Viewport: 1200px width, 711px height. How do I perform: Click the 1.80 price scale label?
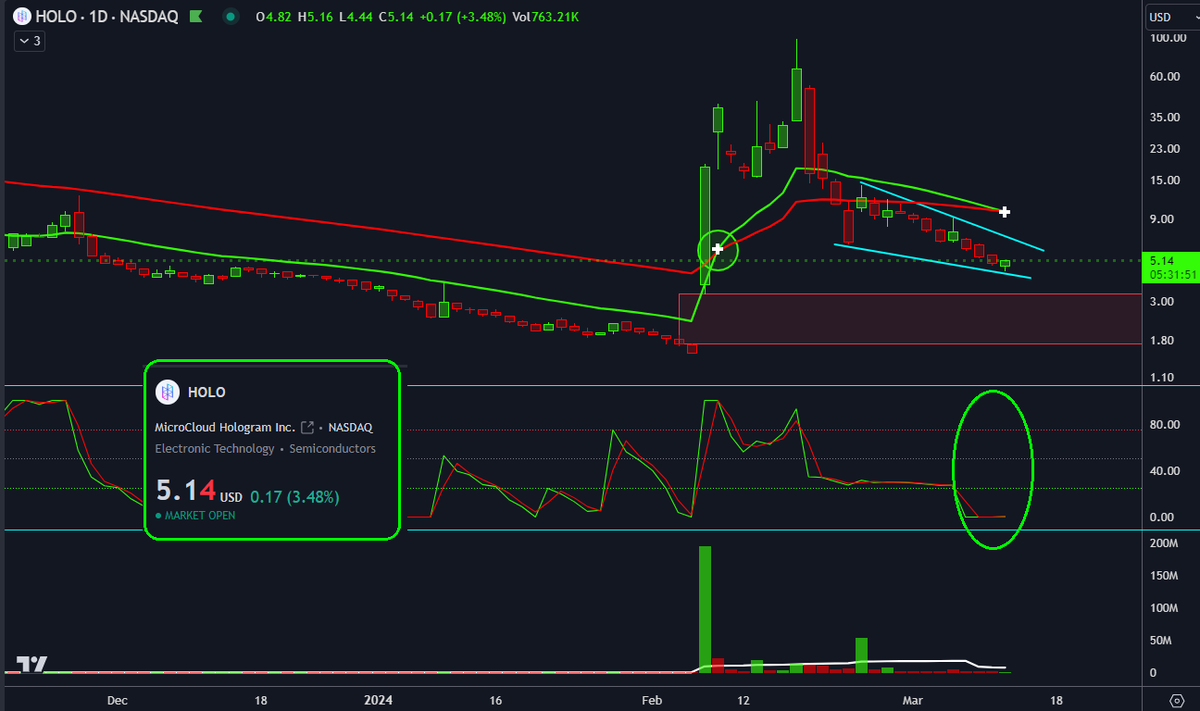1164,341
